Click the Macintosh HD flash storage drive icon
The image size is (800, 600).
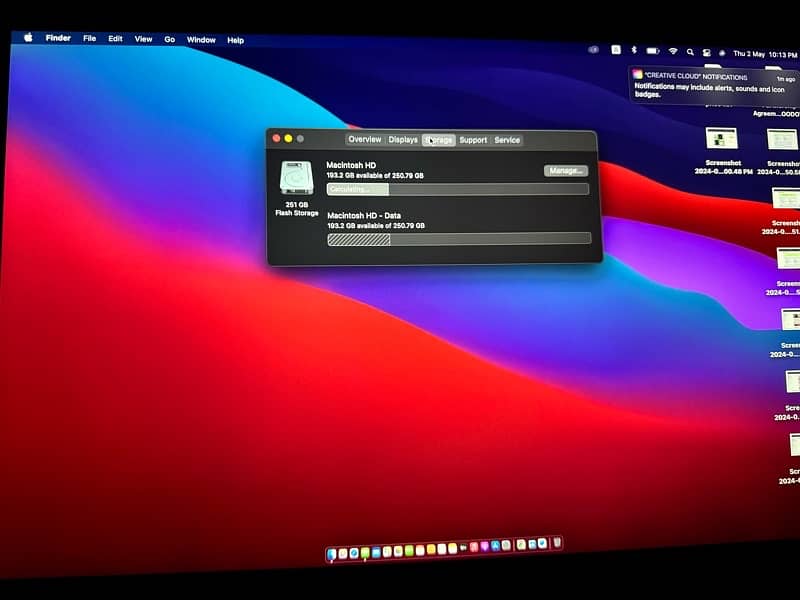pos(295,178)
